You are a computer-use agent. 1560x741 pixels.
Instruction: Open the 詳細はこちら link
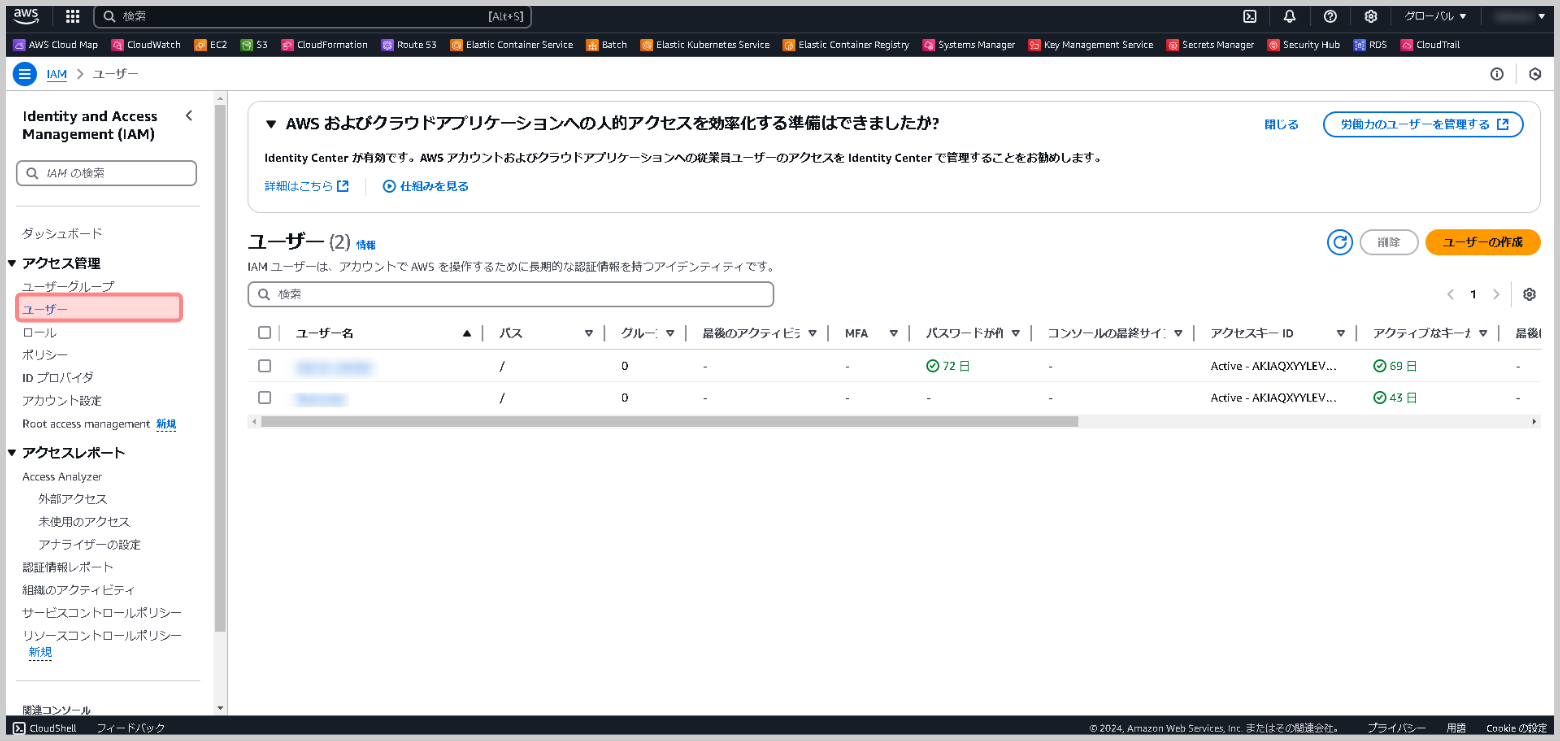coord(307,186)
